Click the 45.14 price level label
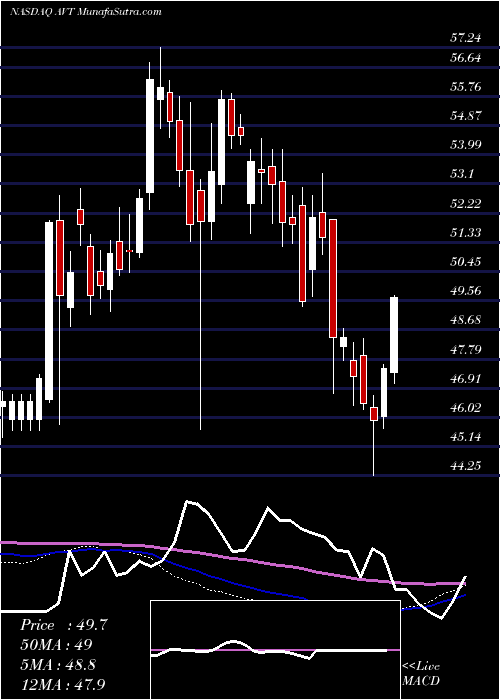The width and height of the screenshot is (500, 700). [466, 437]
